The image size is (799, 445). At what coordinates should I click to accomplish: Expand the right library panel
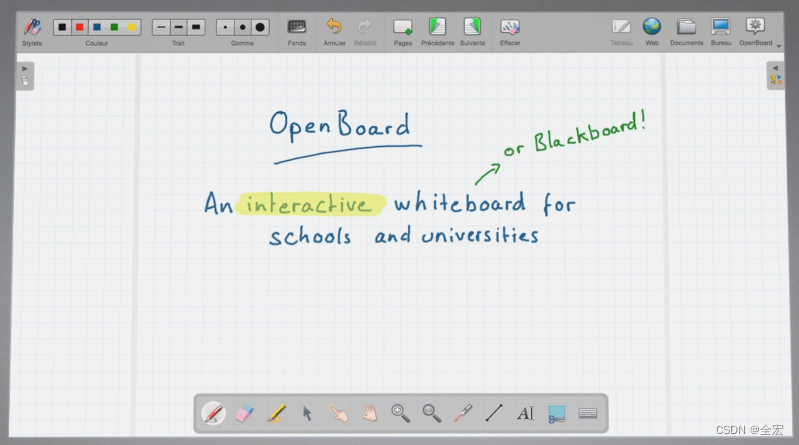point(776,75)
